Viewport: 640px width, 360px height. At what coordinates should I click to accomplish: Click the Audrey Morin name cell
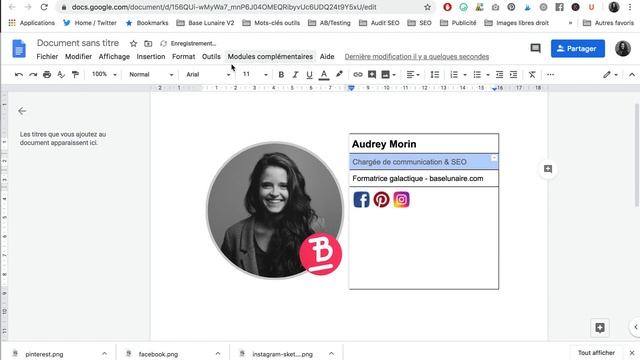tap(424, 144)
